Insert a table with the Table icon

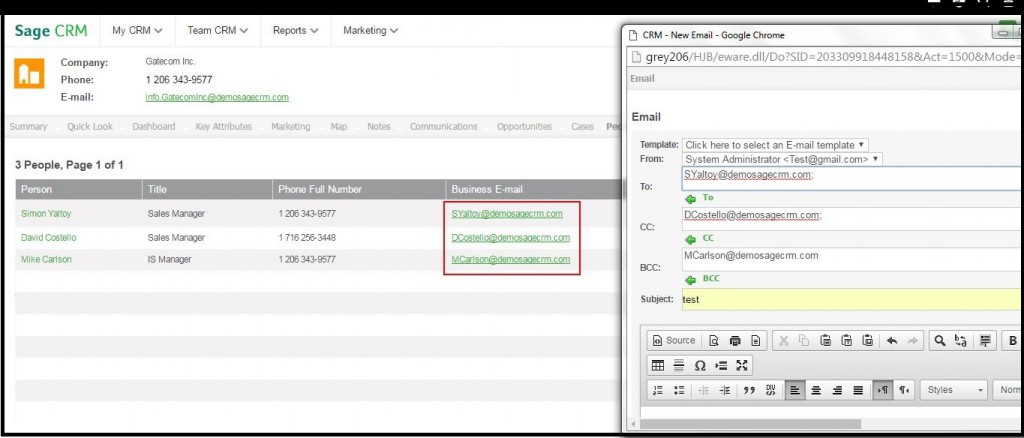point(658,366)
